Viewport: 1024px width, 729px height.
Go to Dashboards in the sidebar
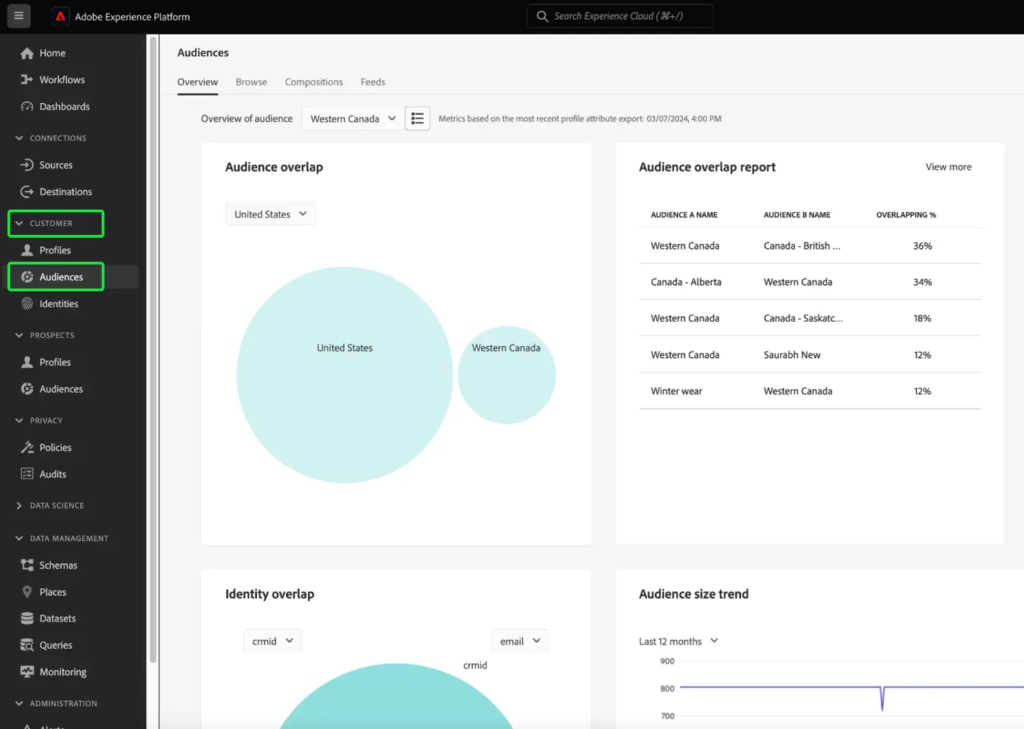[64, 107]
